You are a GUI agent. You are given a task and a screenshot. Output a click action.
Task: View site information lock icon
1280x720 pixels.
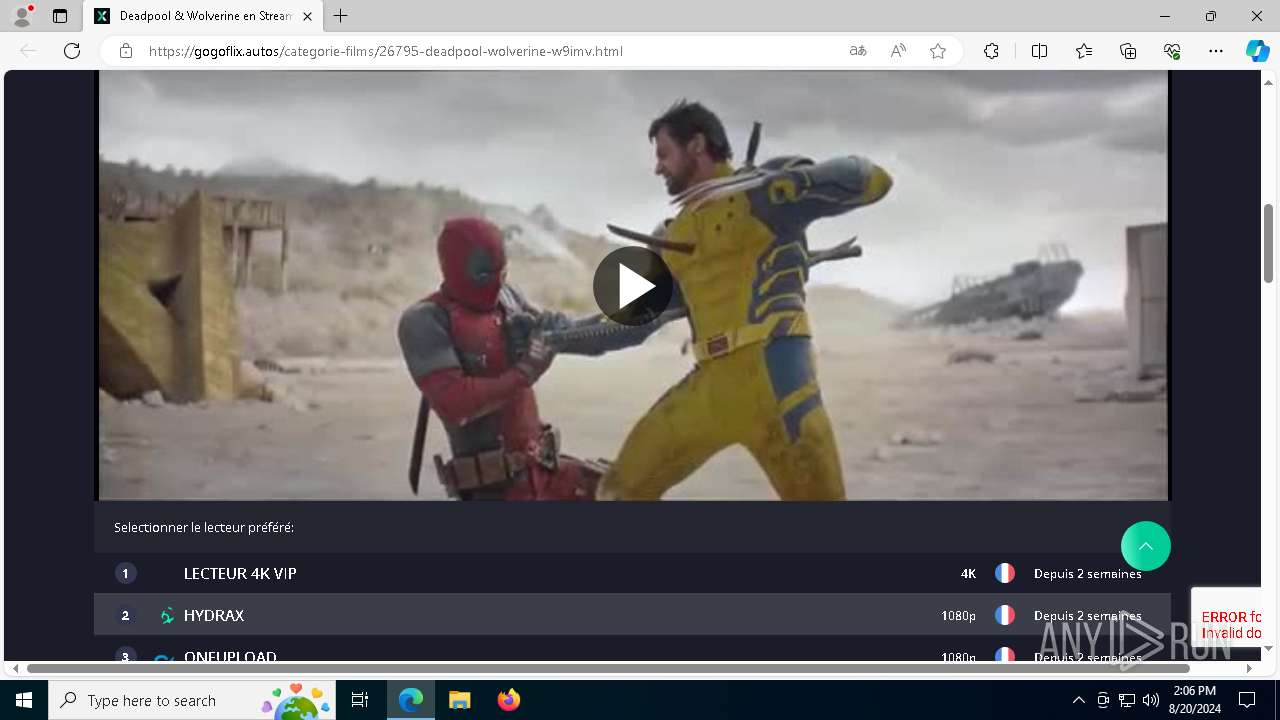coord(126,51)
